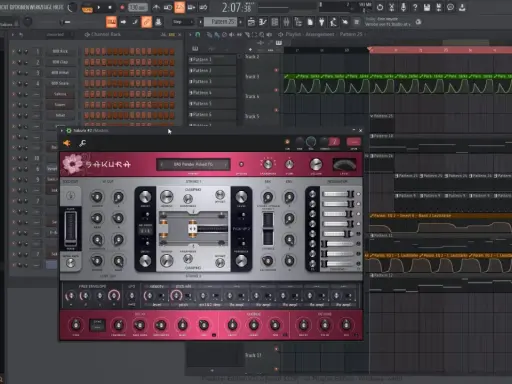Screen dimensions: 512x384
Task: Click the chat bubble icon in toolbar
Action: coord(450,7)
